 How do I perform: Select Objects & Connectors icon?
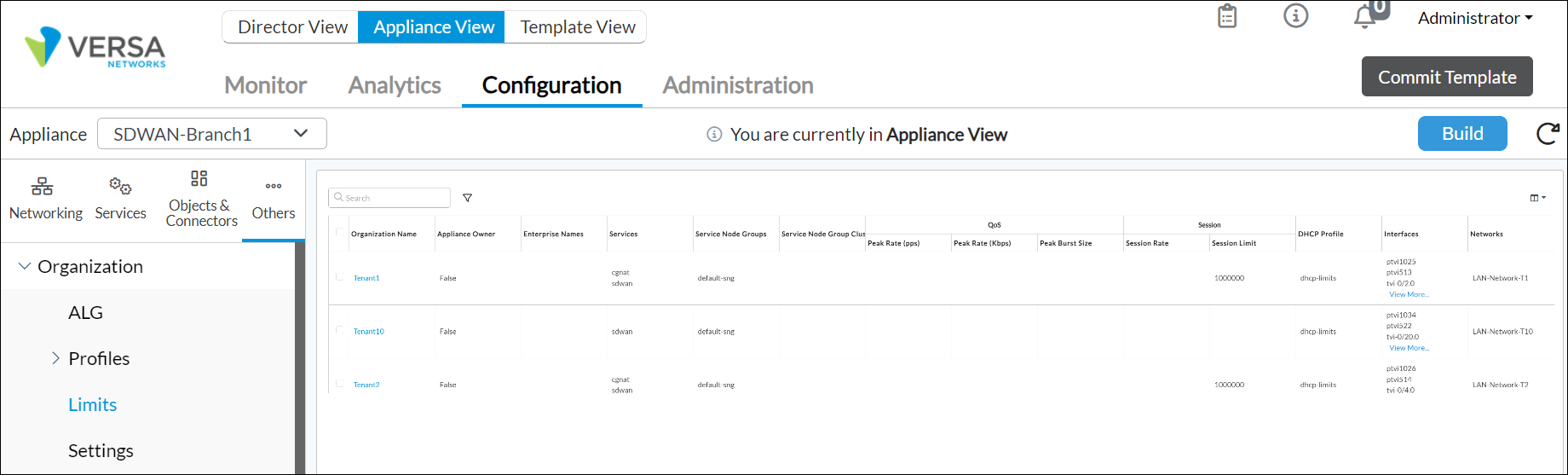click(x=199, y=178)
